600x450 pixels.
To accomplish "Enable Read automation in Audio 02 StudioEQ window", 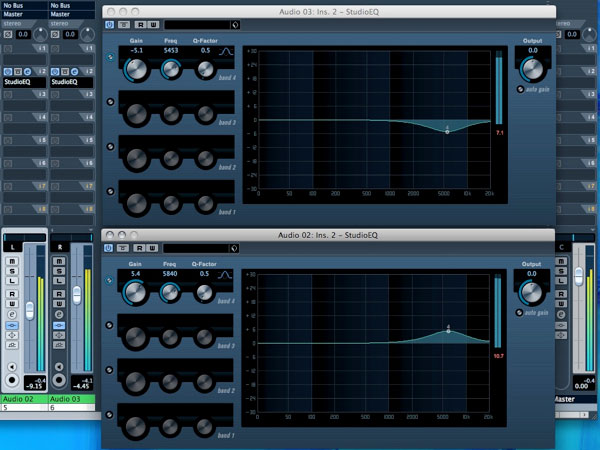I will tap(139, 248).
